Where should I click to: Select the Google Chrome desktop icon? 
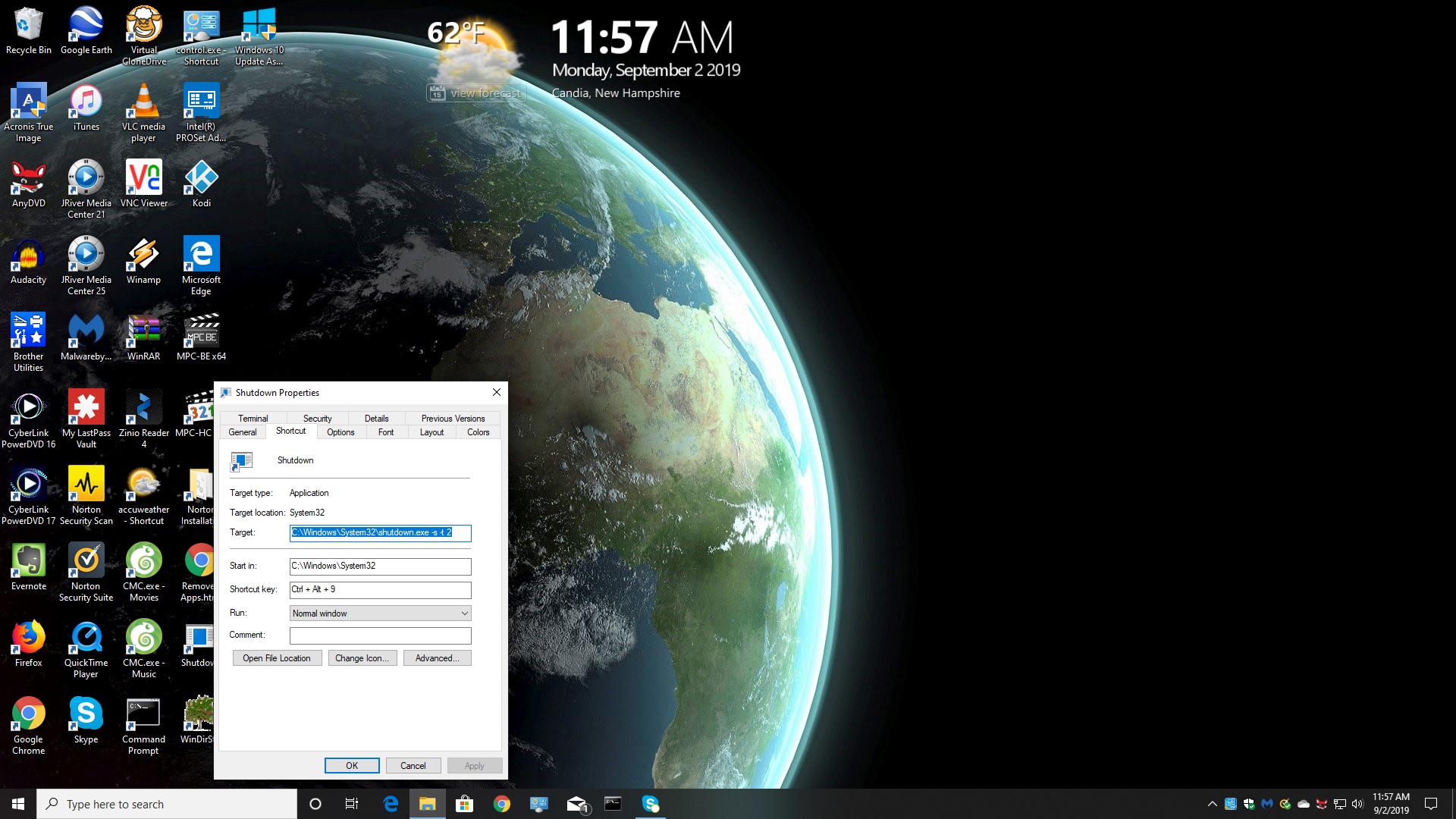(x=29, y=725)
